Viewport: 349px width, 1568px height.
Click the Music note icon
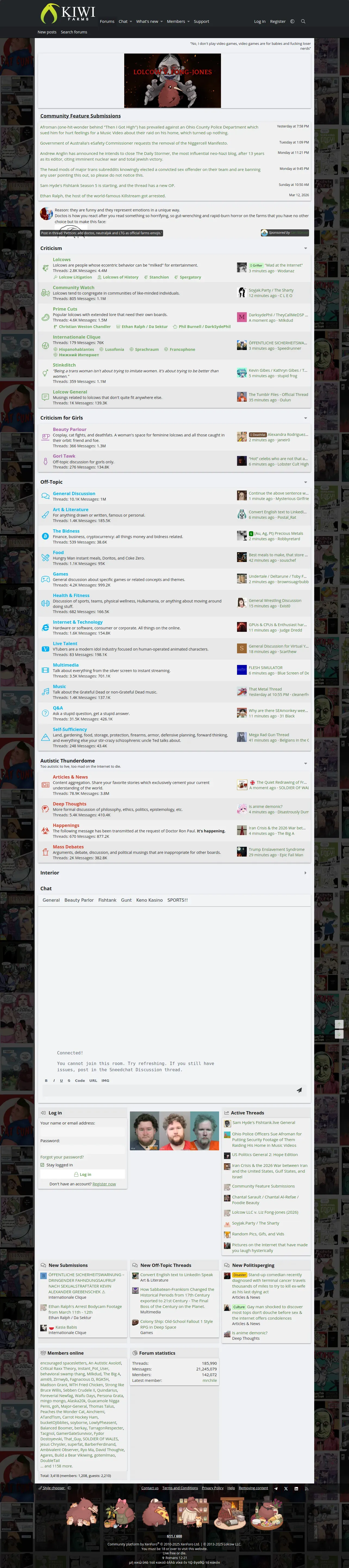click(x=45, y=692)
